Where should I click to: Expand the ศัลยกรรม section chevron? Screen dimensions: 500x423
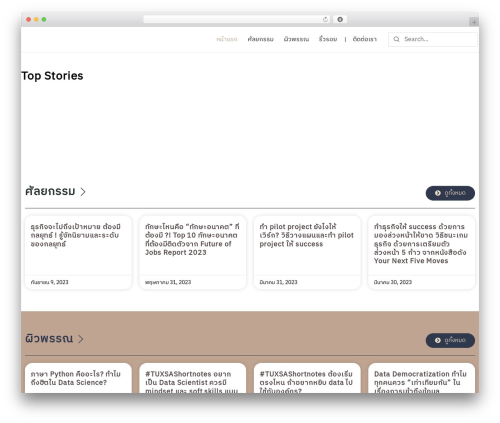[x=83, y=192]
